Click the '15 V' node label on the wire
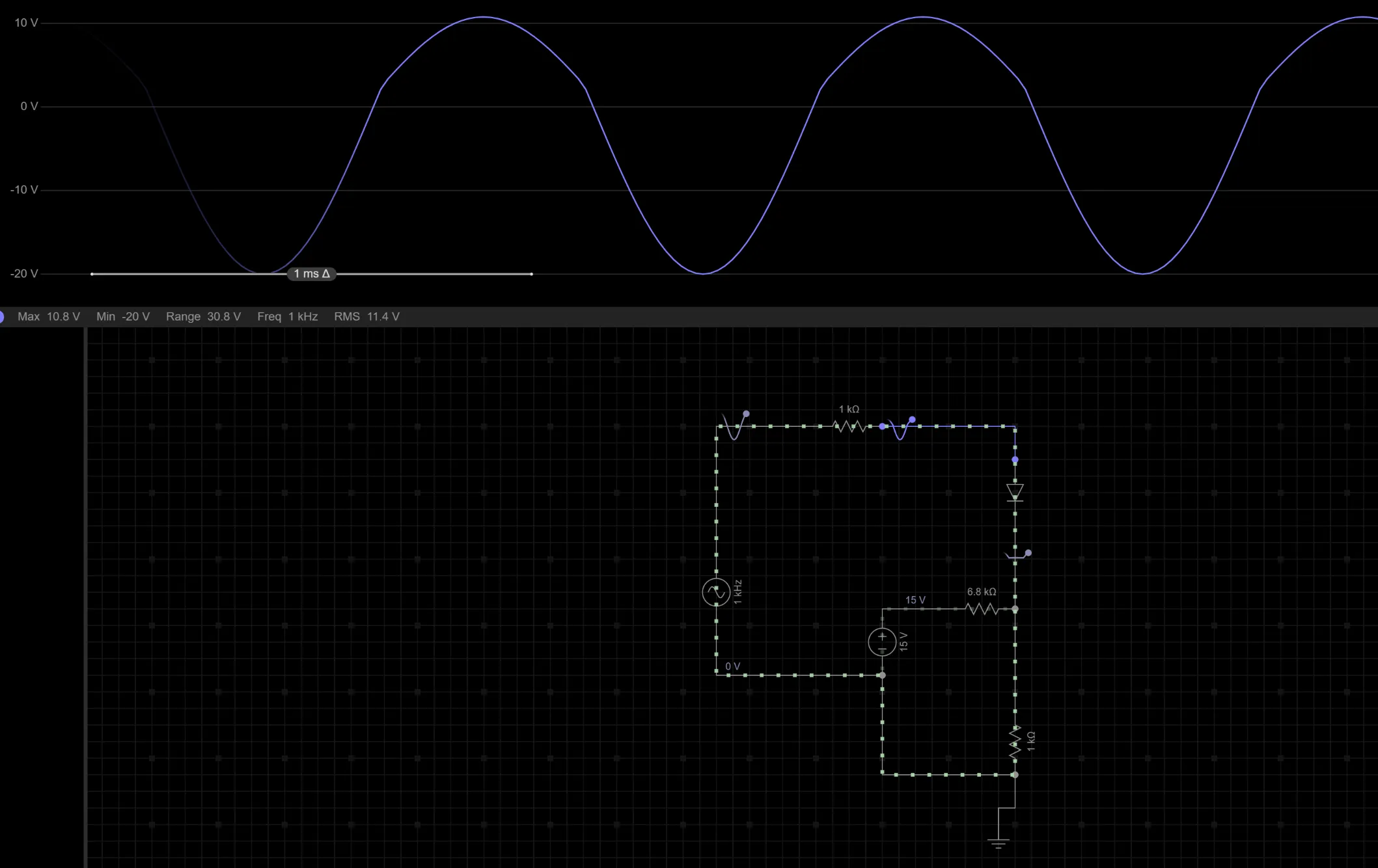The image size is (1378, 868). click(915, 600)
